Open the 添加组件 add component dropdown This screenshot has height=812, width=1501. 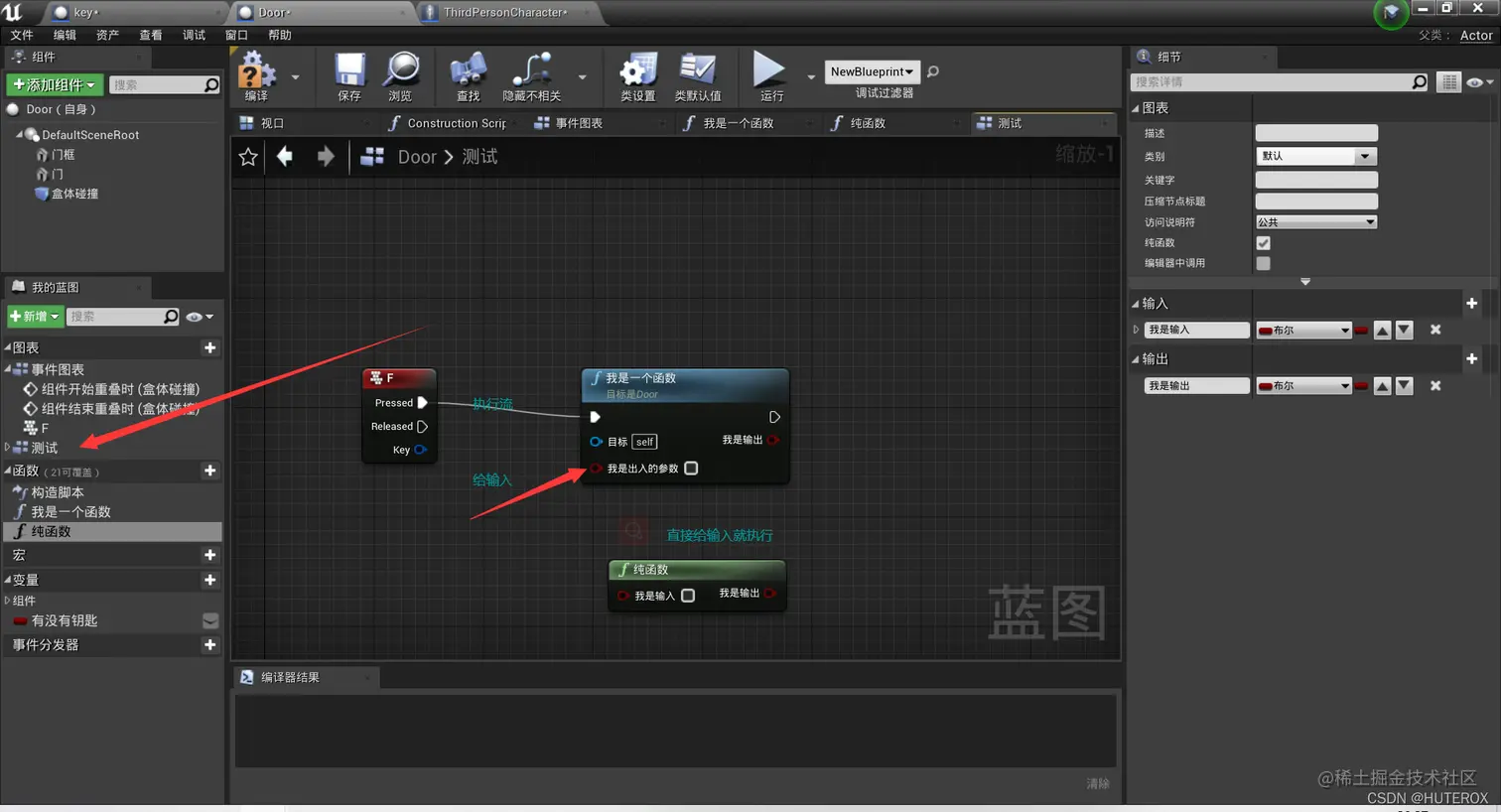pos(54,84)
